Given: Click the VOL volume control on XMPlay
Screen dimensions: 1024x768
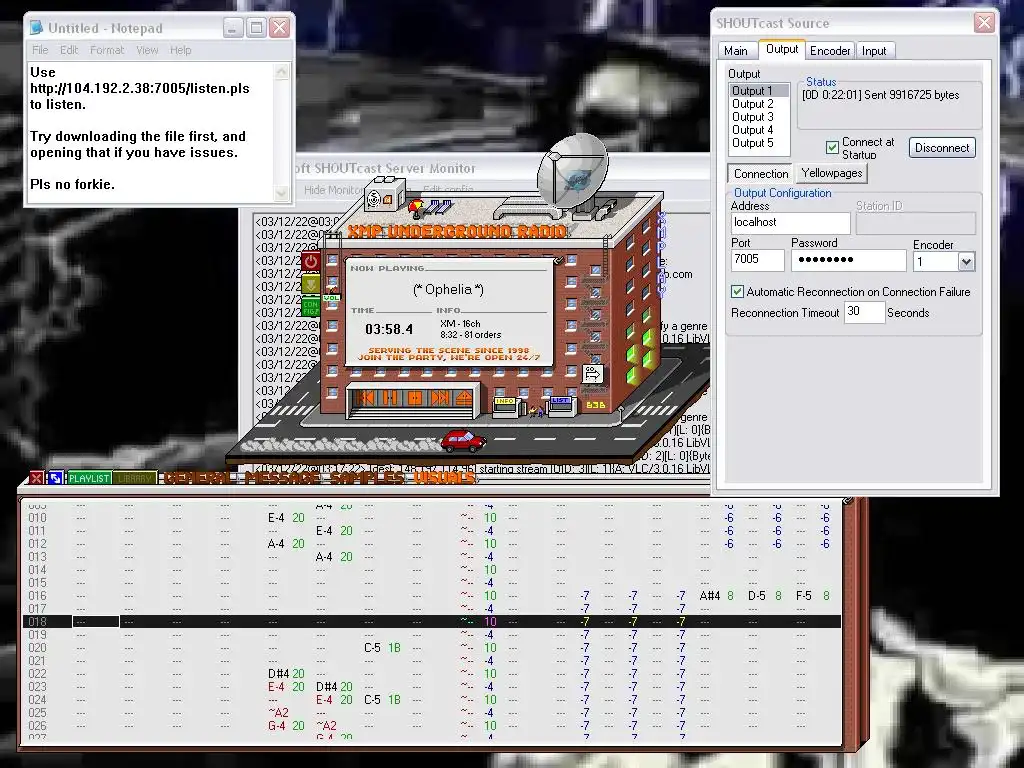Looking at the screenshot, I should coord(332,297).
